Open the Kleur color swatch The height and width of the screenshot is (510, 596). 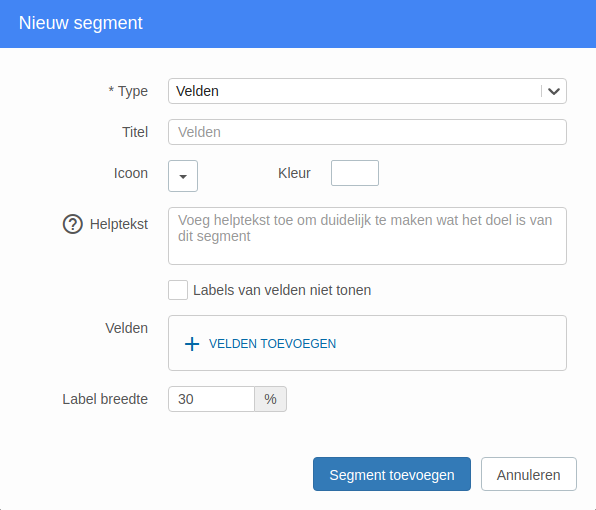[355, 173]
